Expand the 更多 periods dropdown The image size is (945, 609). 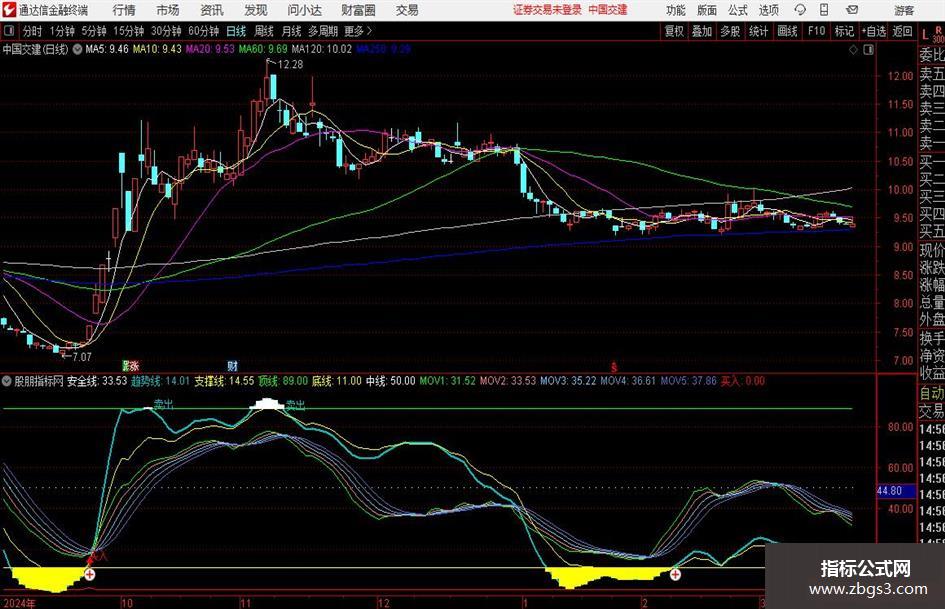point(359,31)
